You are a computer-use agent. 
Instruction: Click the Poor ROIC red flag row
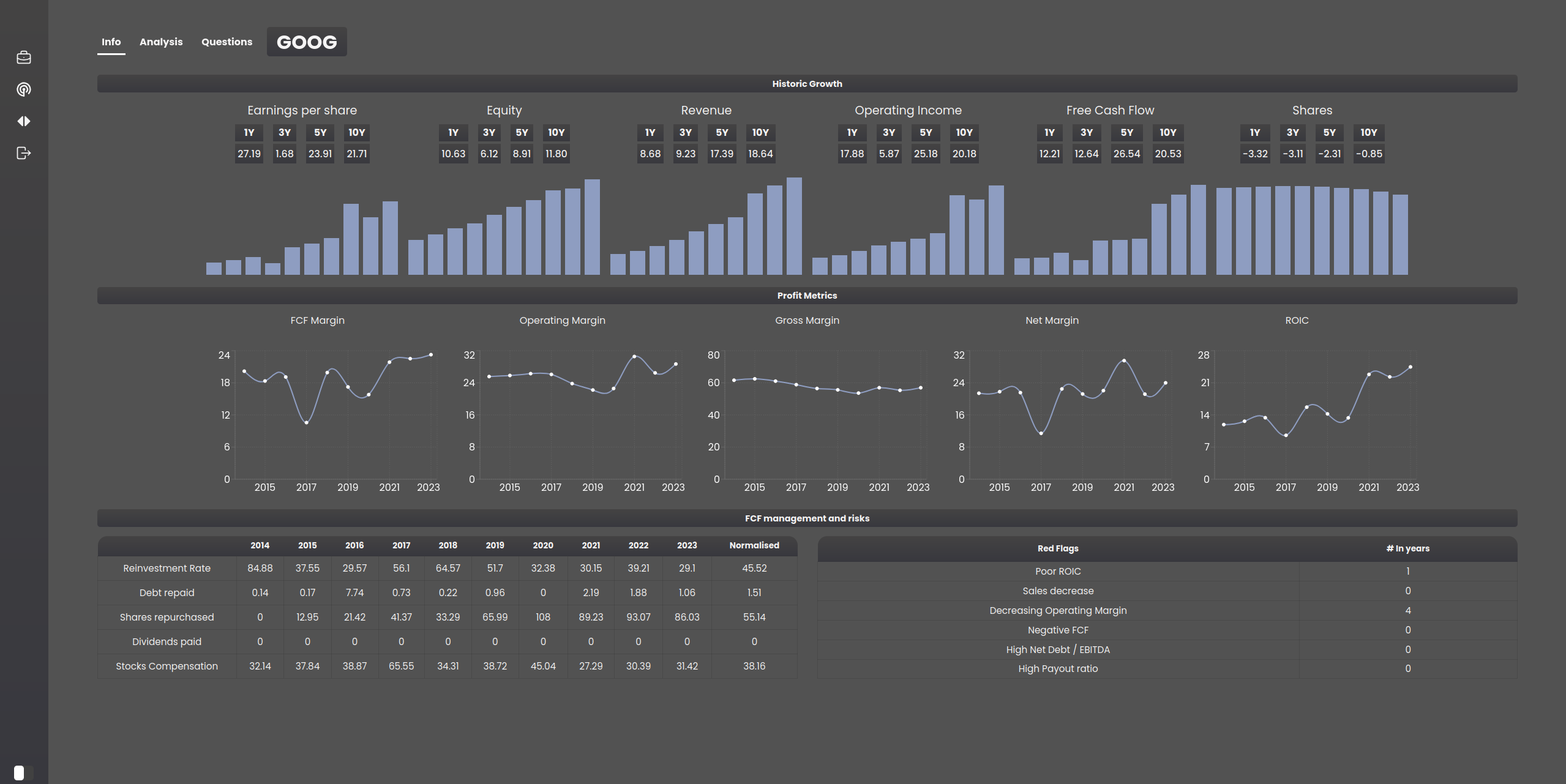point(1167,571)
